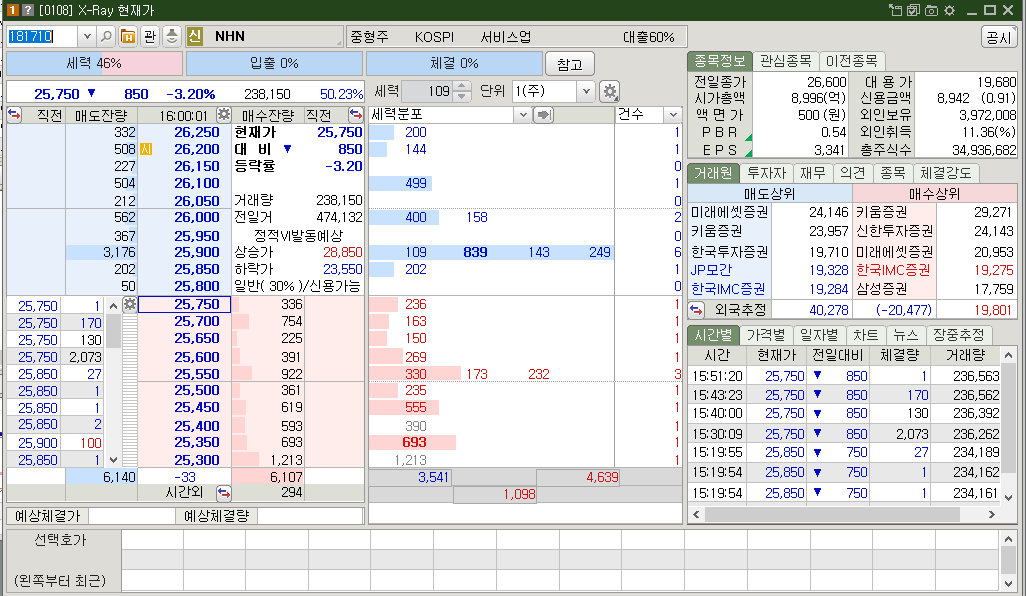This screenshot has height=596, width=1026.
Task: Click the 관 icon next to the folder icon
Action: click(152, 38)
